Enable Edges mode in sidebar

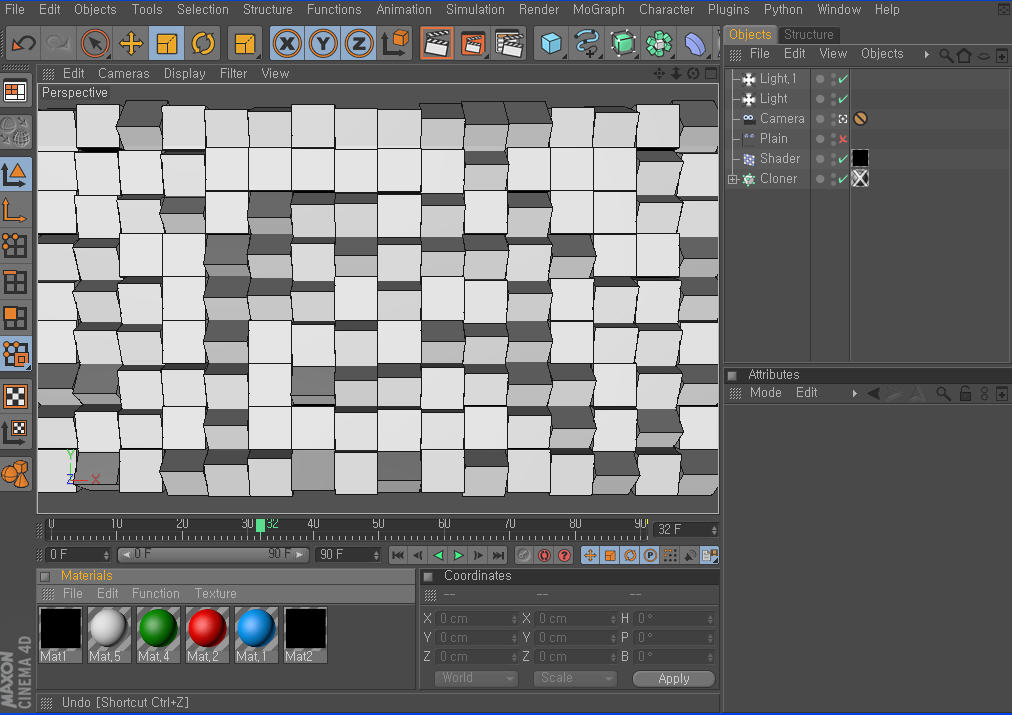click(15, 282)
